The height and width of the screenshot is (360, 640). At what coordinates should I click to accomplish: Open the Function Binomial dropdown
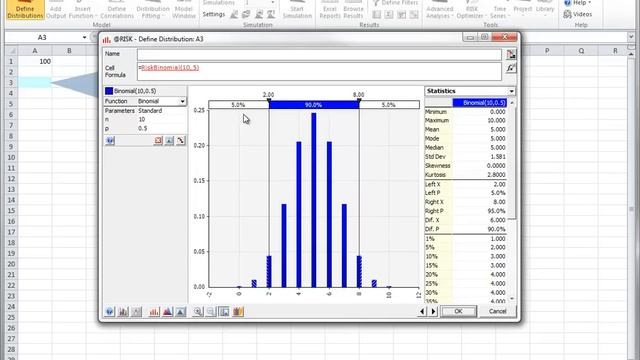click(182, 101)
